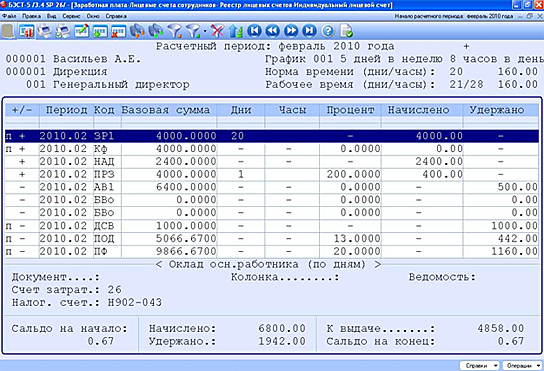Click the Код column header
Viewport: 544px width, 371px height.
[x=104, y=110]
